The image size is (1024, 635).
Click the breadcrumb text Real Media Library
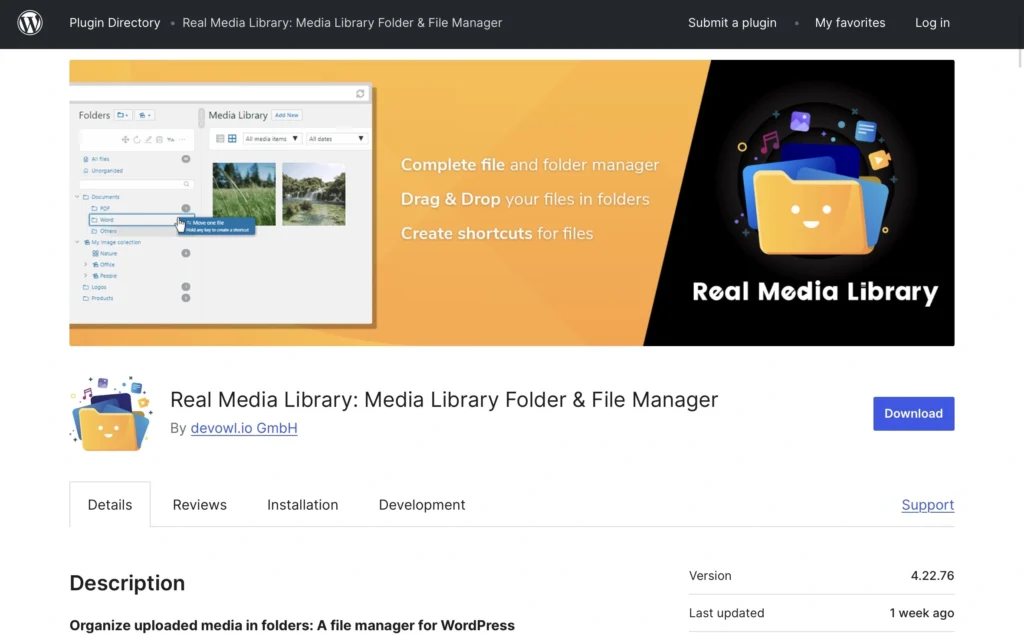coord(342,23)
